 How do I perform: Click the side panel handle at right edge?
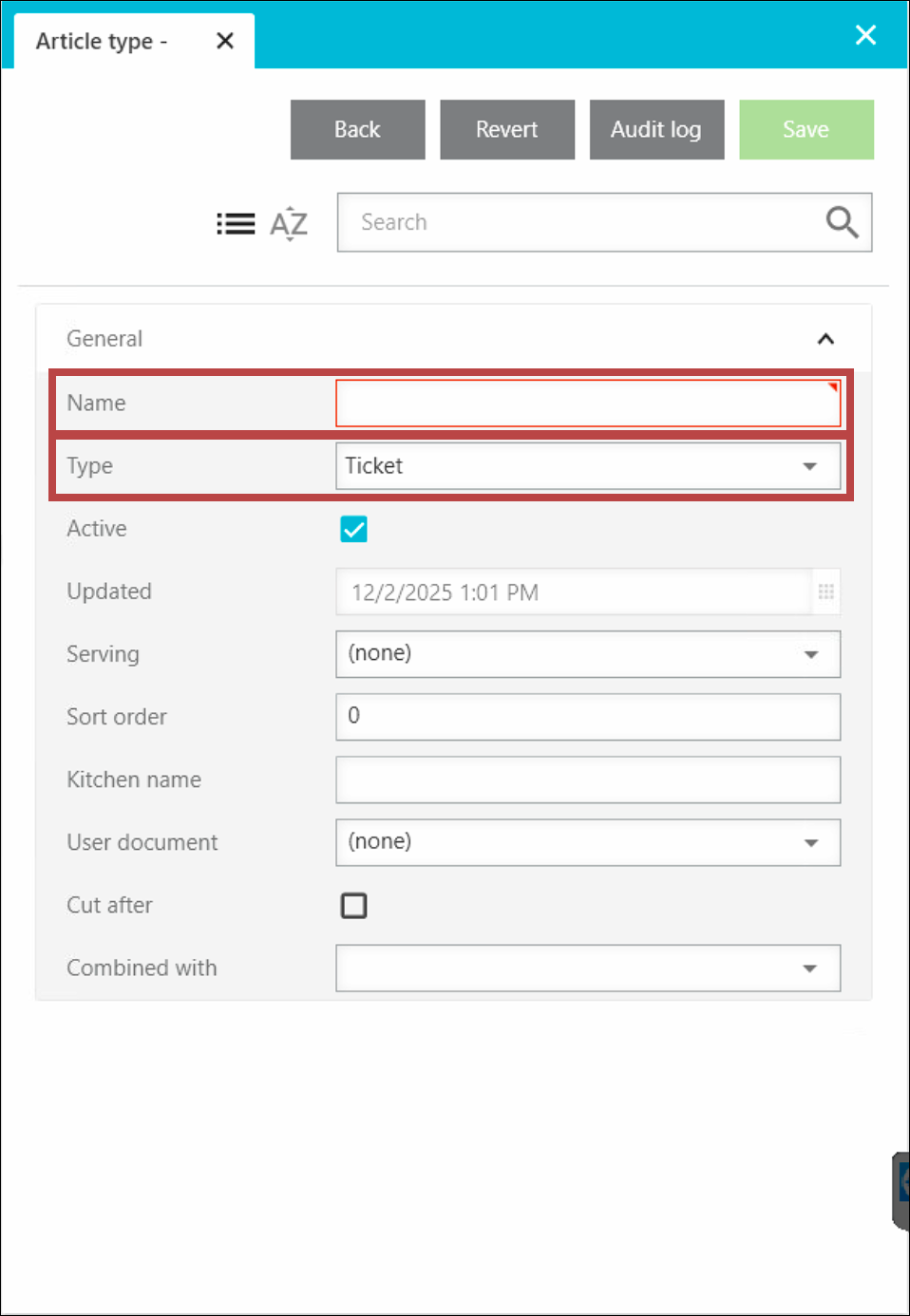tap(901, 1191)
